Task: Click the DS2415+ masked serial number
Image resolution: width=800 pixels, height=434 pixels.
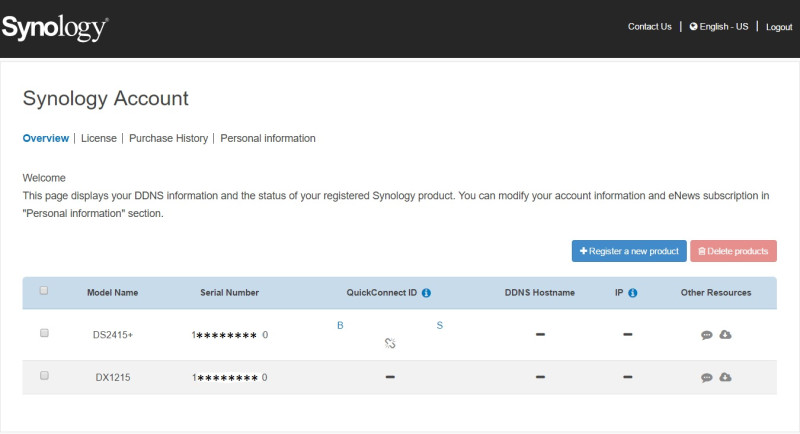Action: 230,335
